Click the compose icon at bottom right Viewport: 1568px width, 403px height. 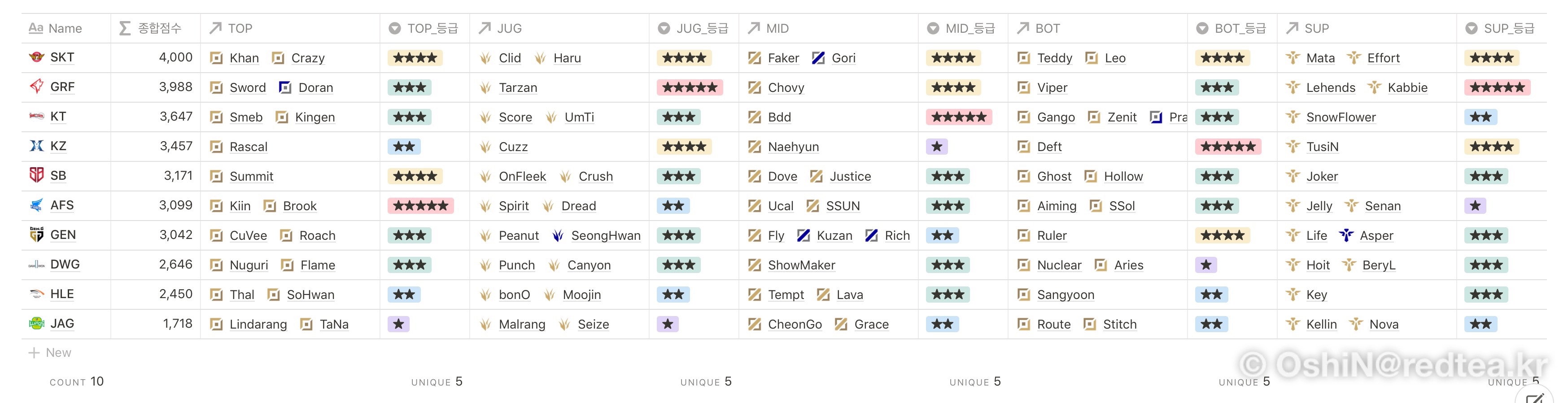[x=1534, y=397]
